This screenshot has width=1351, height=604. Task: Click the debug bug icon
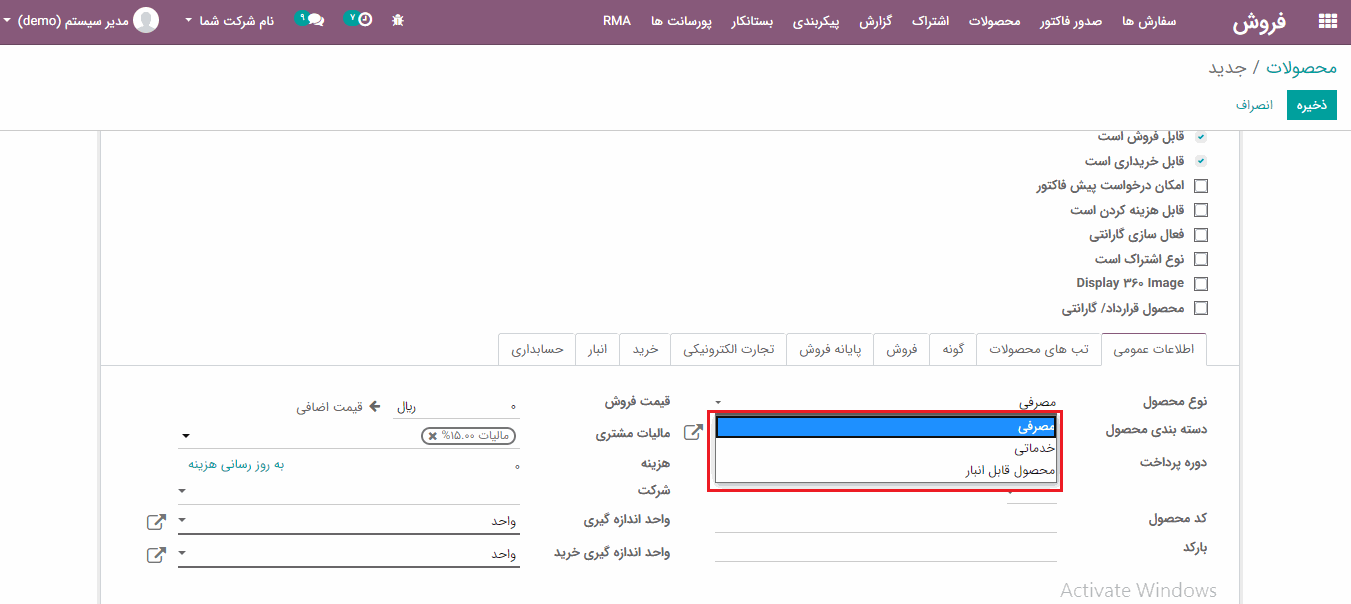point(398,20)
